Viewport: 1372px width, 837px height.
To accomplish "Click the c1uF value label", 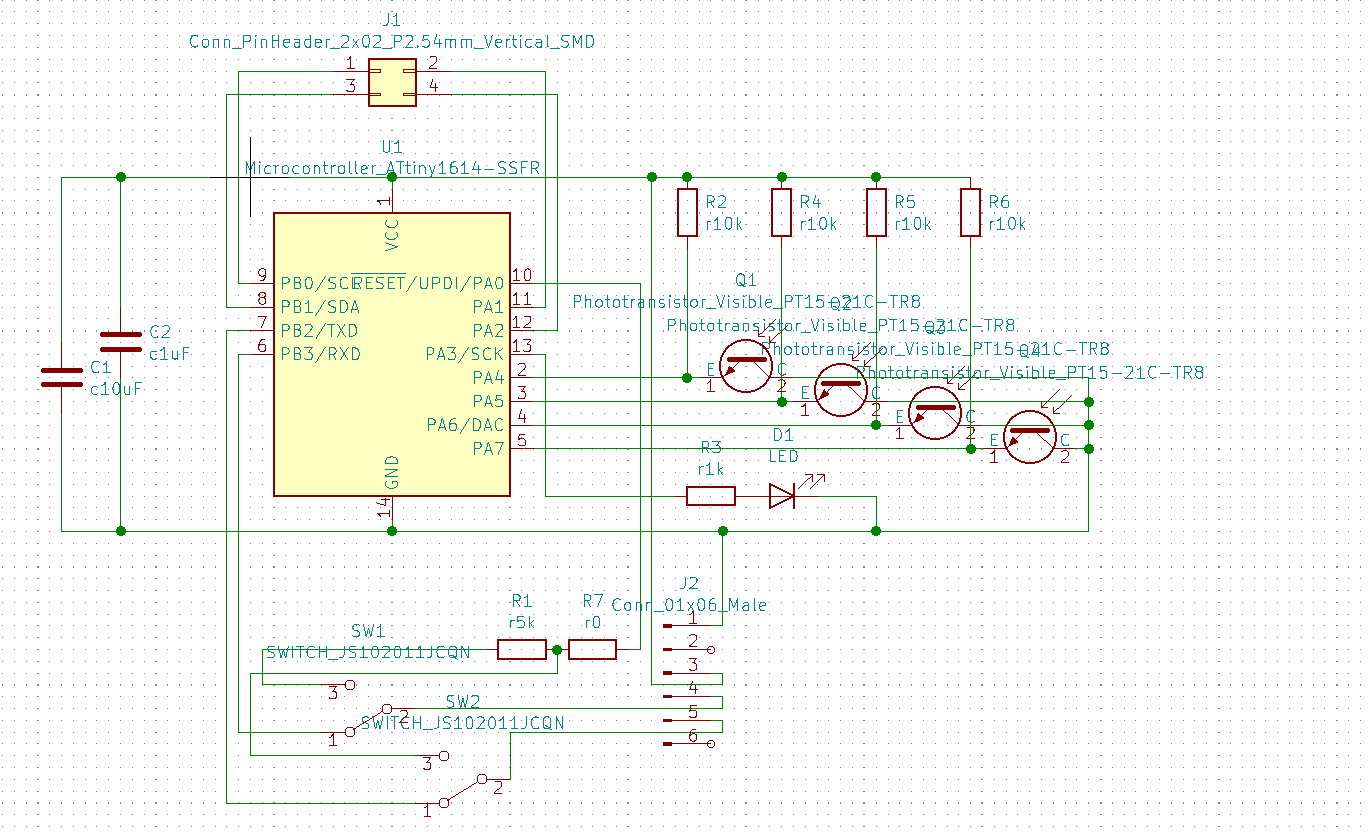I will click(x=169, y=354).
